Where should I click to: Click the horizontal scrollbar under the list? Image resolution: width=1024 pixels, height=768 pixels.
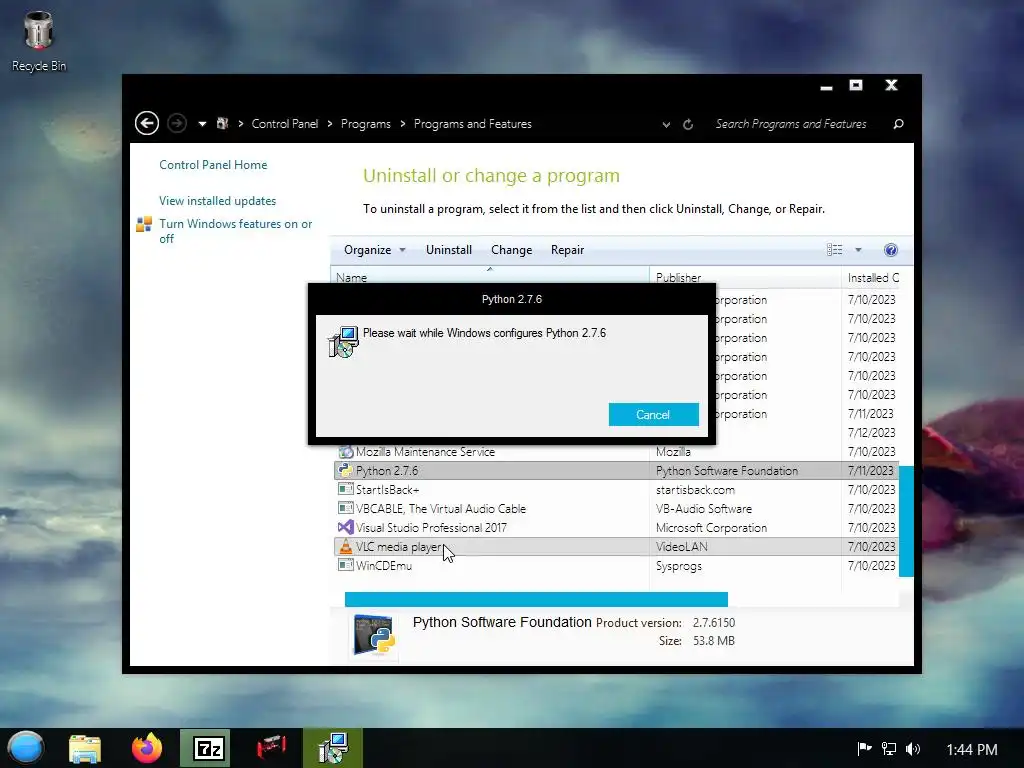[x=536, y=600]
